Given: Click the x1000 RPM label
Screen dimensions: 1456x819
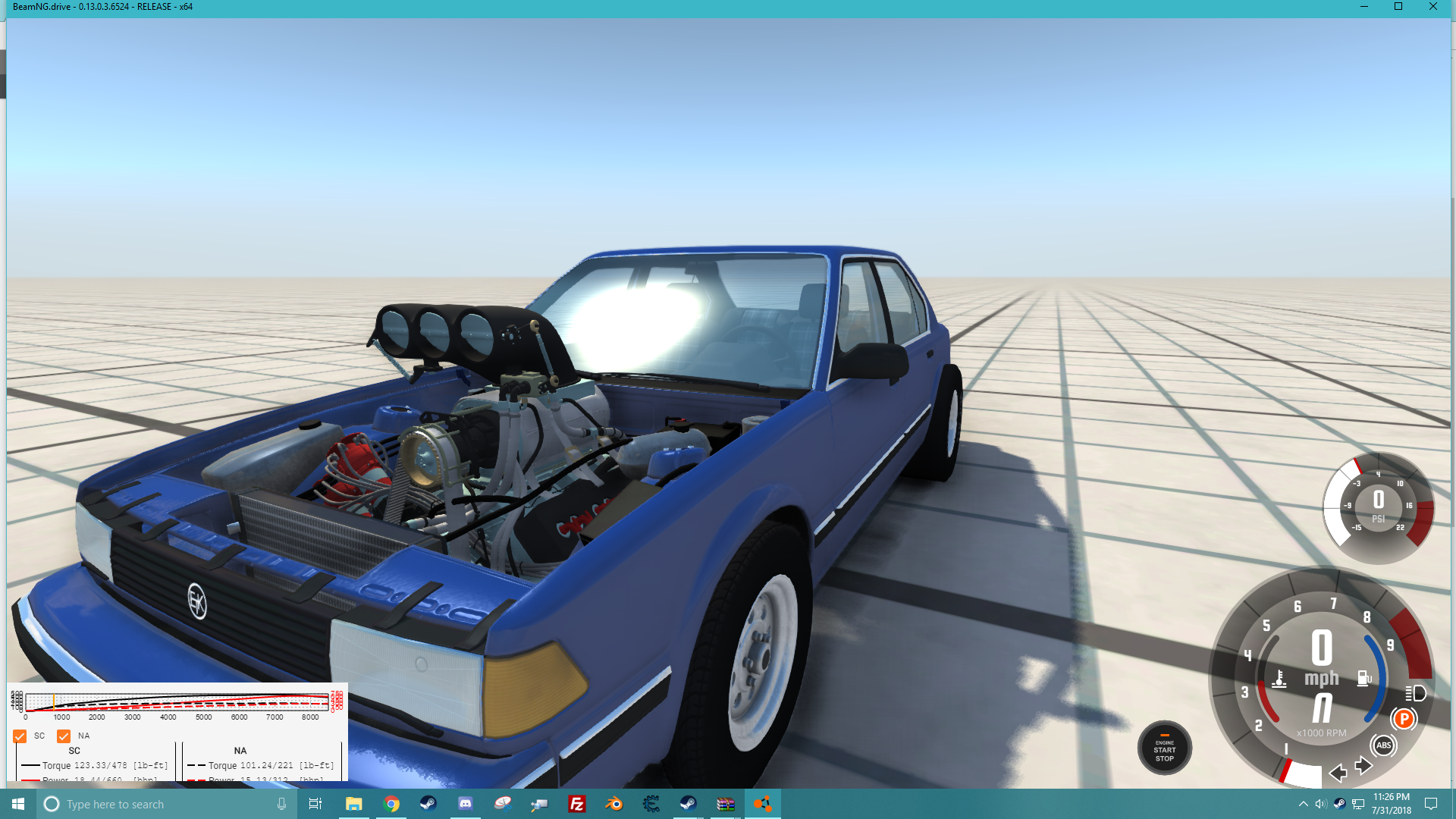Looking at the screenshot, I should (x=1321, y=733).
